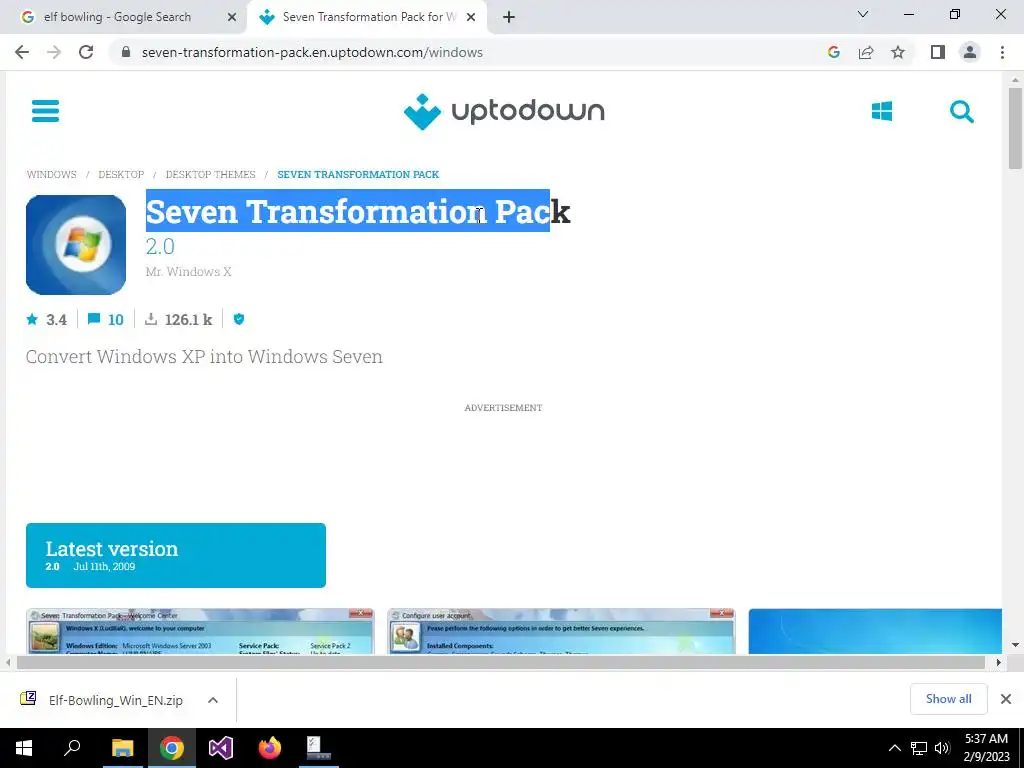Click the address bar URL
Screen dimensions: 1024x768
tap(312, 52)
